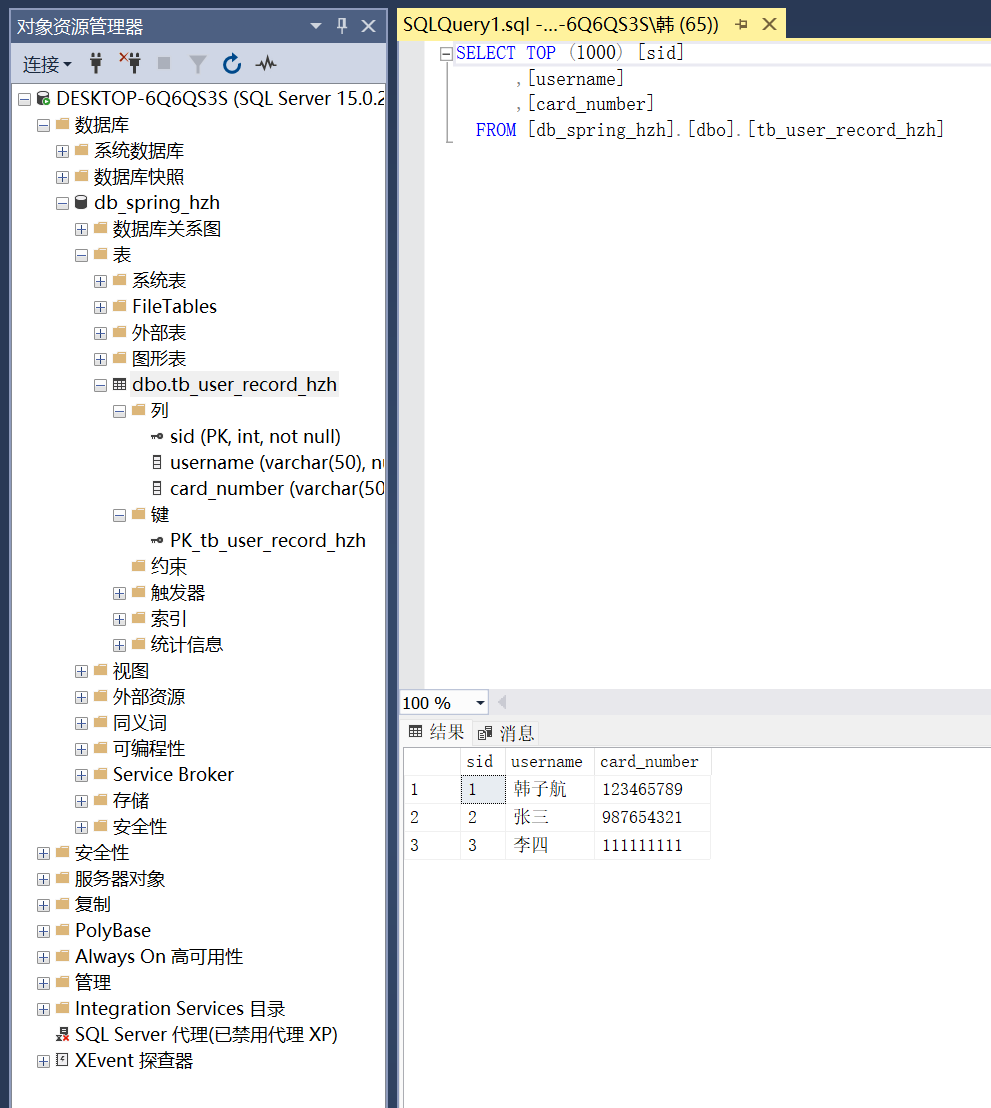Screen dimensions: 991x1108
Task: Click the dbo.tb_user_record_hzh table icon
Action: click(x=119, y=384)
